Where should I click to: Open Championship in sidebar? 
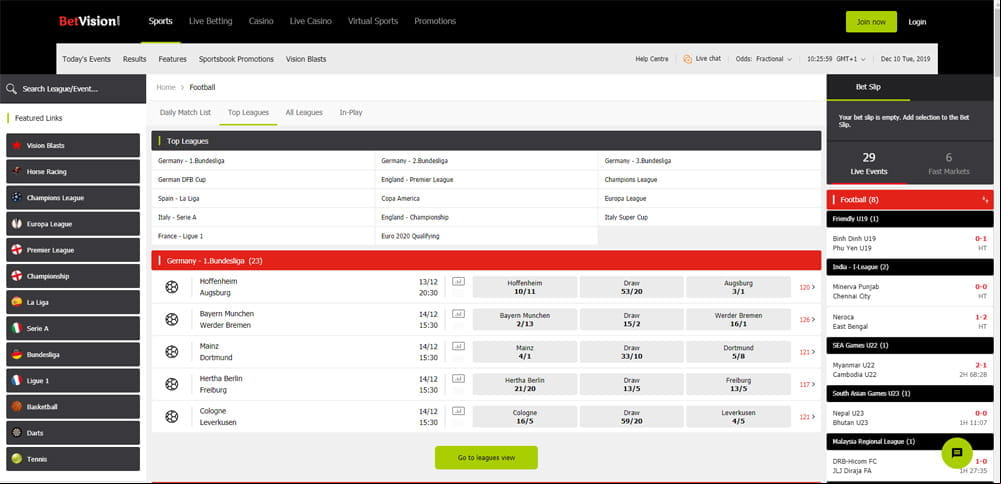pos(73,276)
